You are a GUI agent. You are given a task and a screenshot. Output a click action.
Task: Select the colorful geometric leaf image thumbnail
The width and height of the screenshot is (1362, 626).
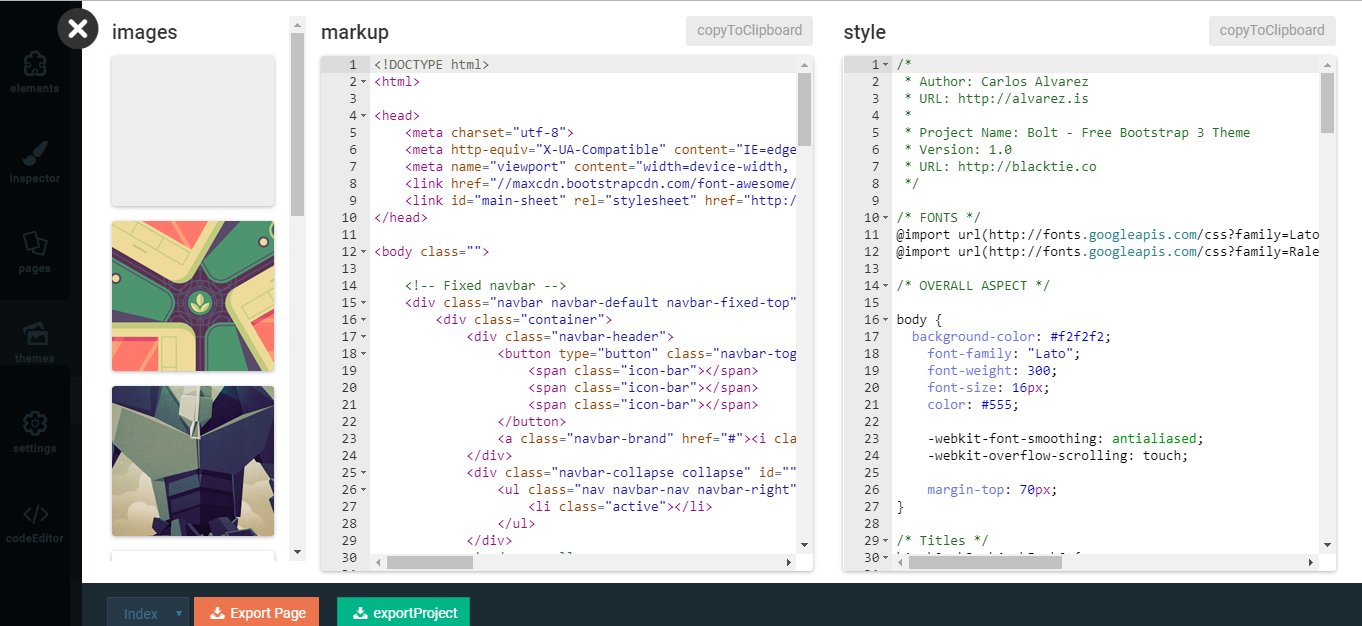point(193,296)
